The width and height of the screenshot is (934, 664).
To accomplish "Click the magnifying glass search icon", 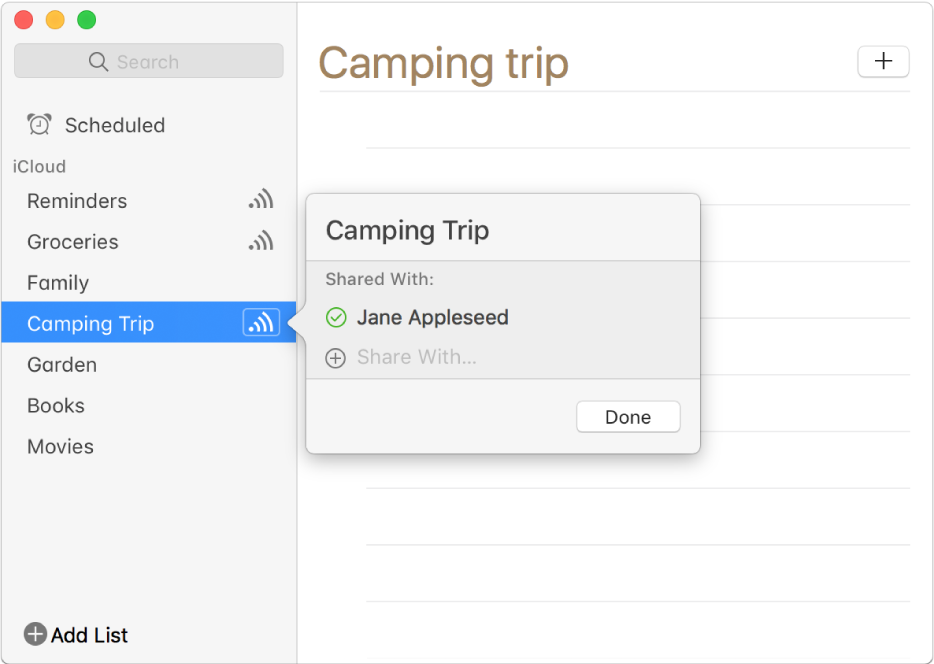I will 98,61.
